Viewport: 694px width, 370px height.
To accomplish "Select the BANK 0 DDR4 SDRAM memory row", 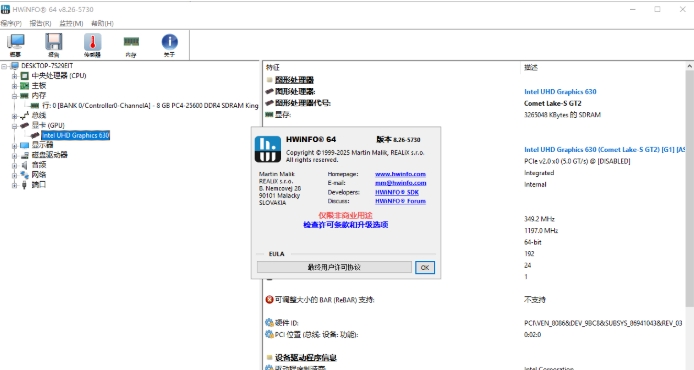I will click(150, 105).
